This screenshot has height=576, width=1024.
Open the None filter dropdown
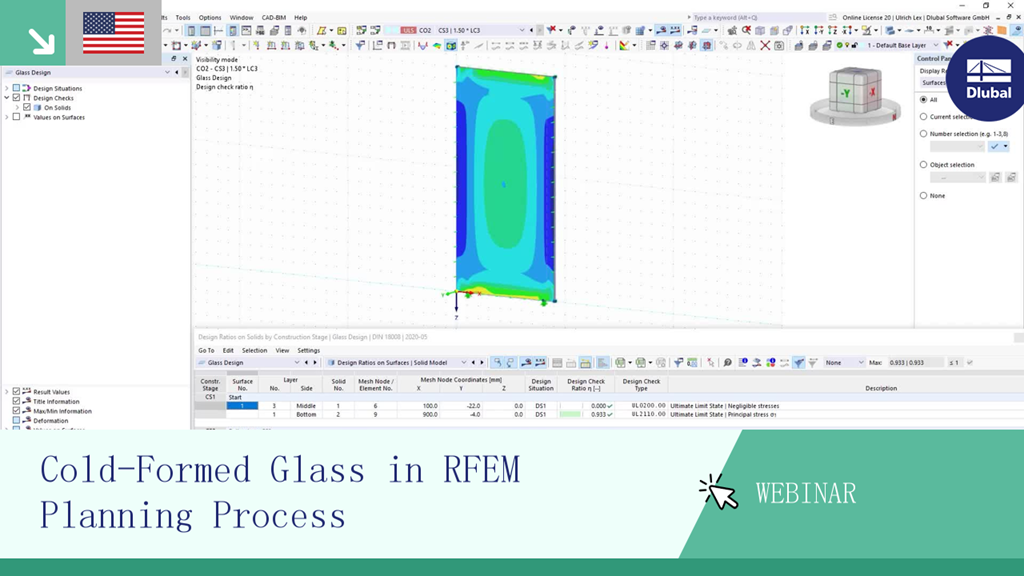[861, 362]
